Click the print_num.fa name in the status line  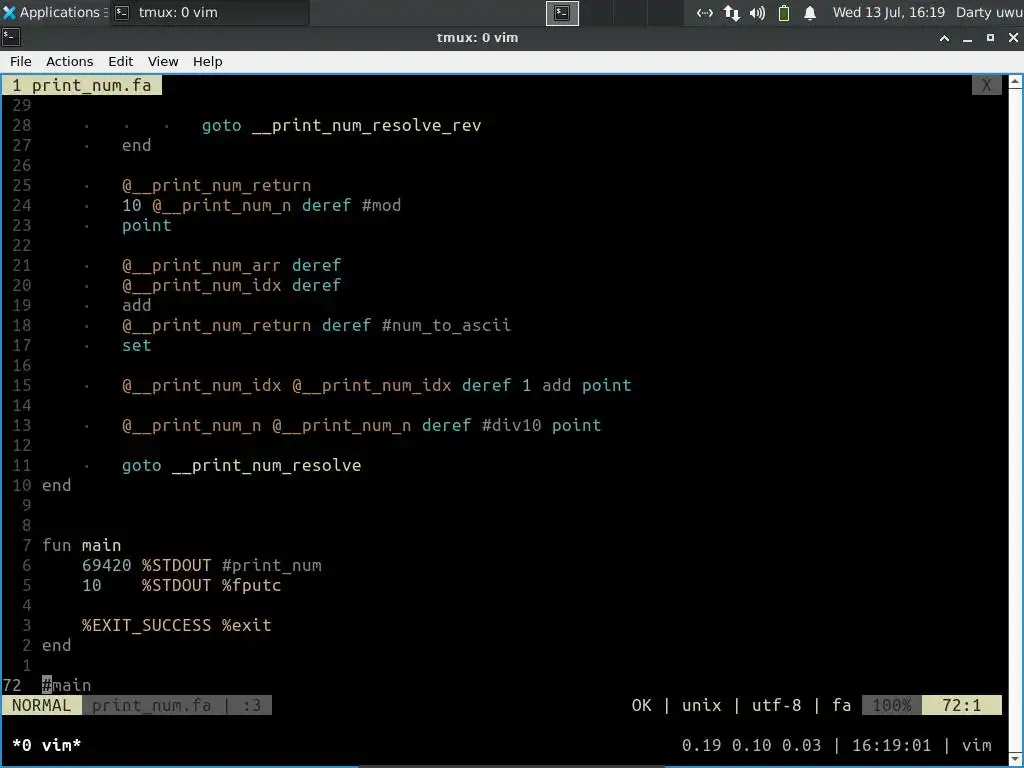(x=152, y=706)
